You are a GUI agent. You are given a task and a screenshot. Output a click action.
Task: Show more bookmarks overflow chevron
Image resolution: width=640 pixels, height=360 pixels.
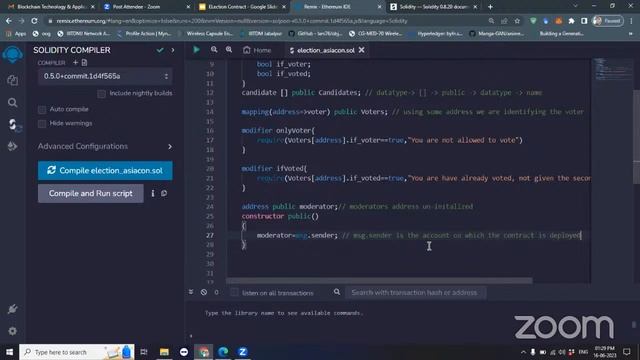click(x=631, y=33)
